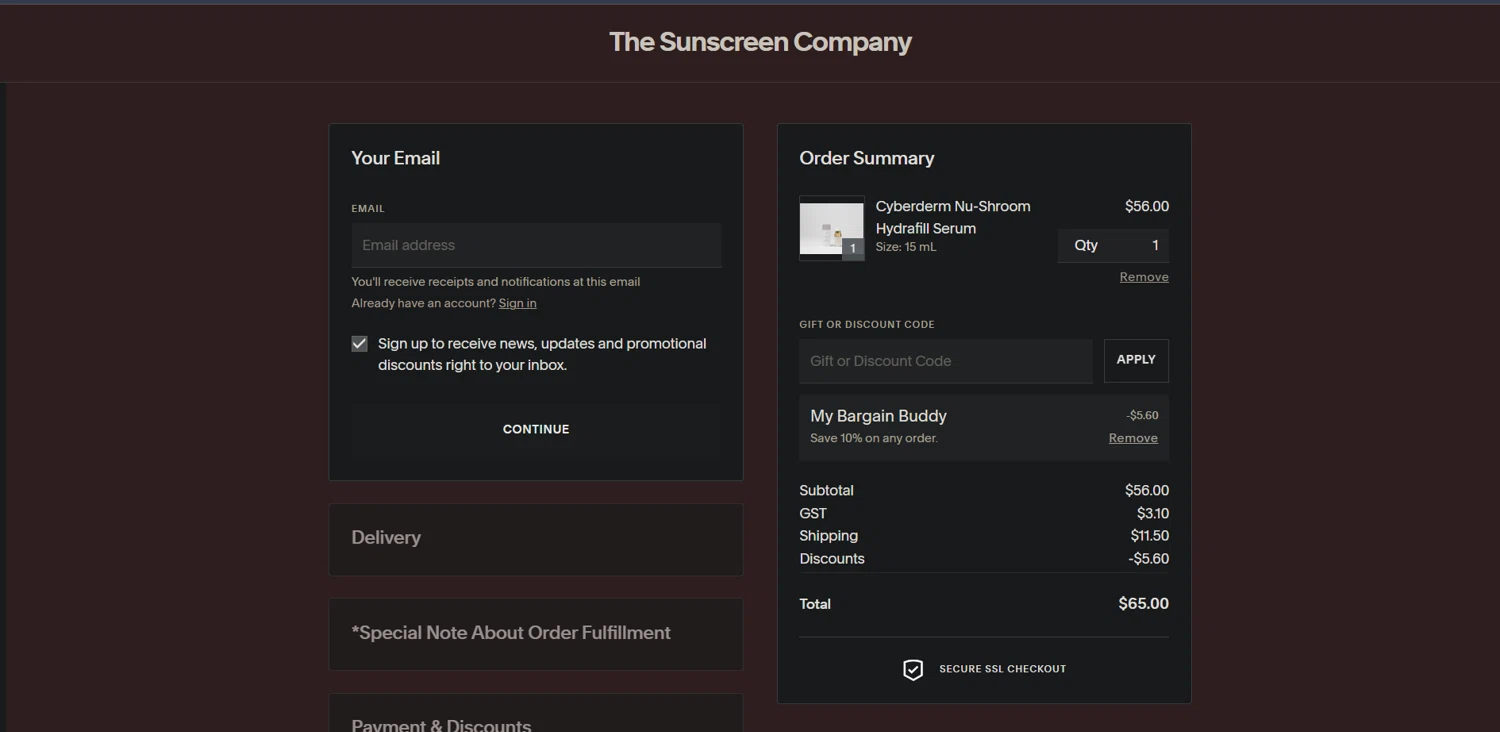Click the Cyberderm Nu-Shroom Hydrafill Serum name
Screen dimensions: 1500x732
tap(953, 217)
